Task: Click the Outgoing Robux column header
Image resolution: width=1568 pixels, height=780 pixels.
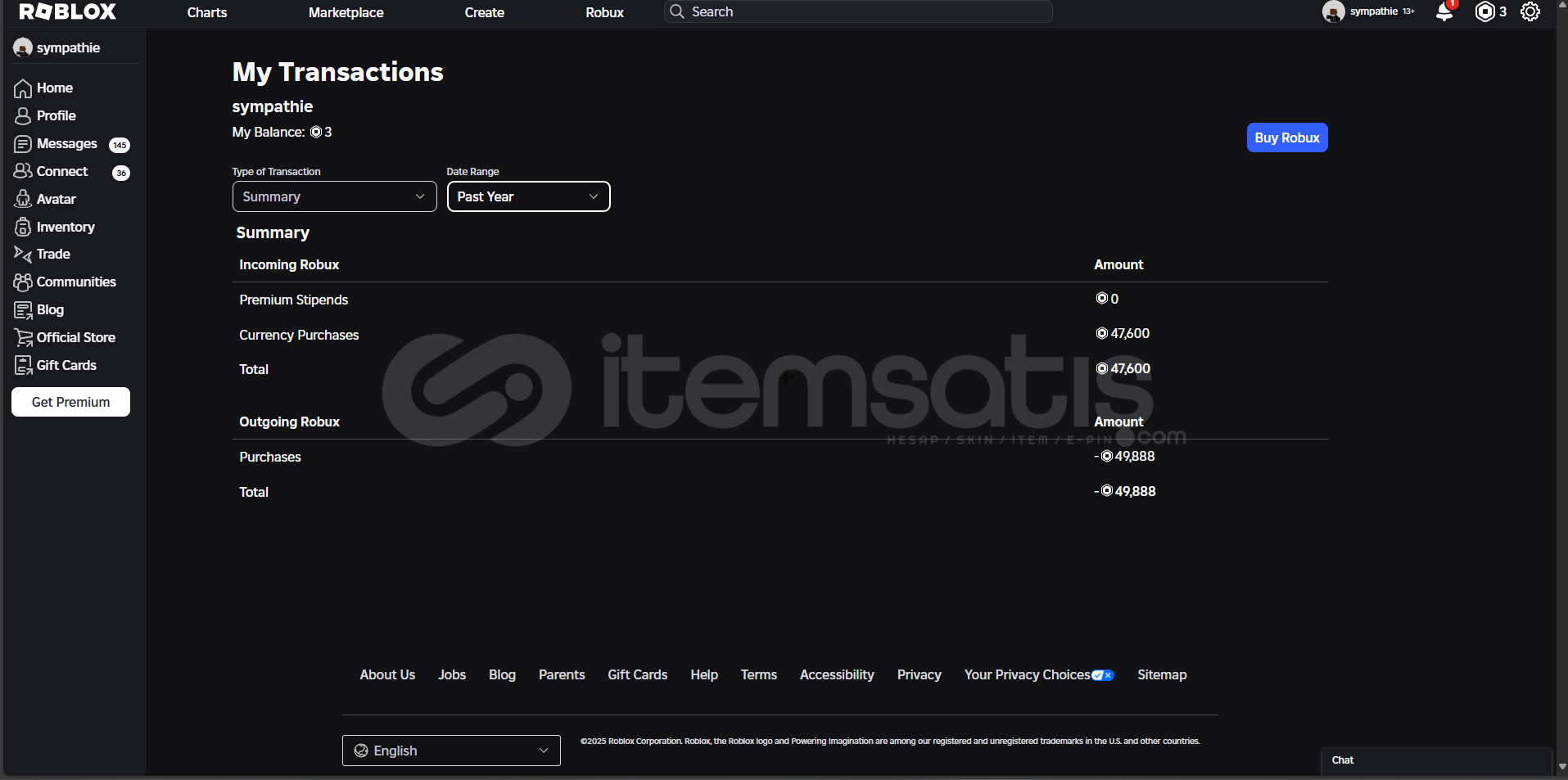Action: click(x=289, y=422)
